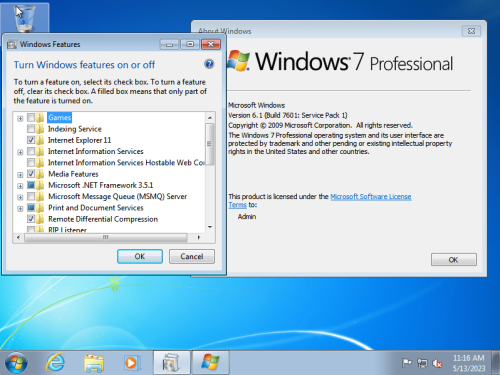The width and height of the screenshot is (500, 375).
Task: Expand Microsoft Message Queue Server node
Action: (x=20, y=197)
